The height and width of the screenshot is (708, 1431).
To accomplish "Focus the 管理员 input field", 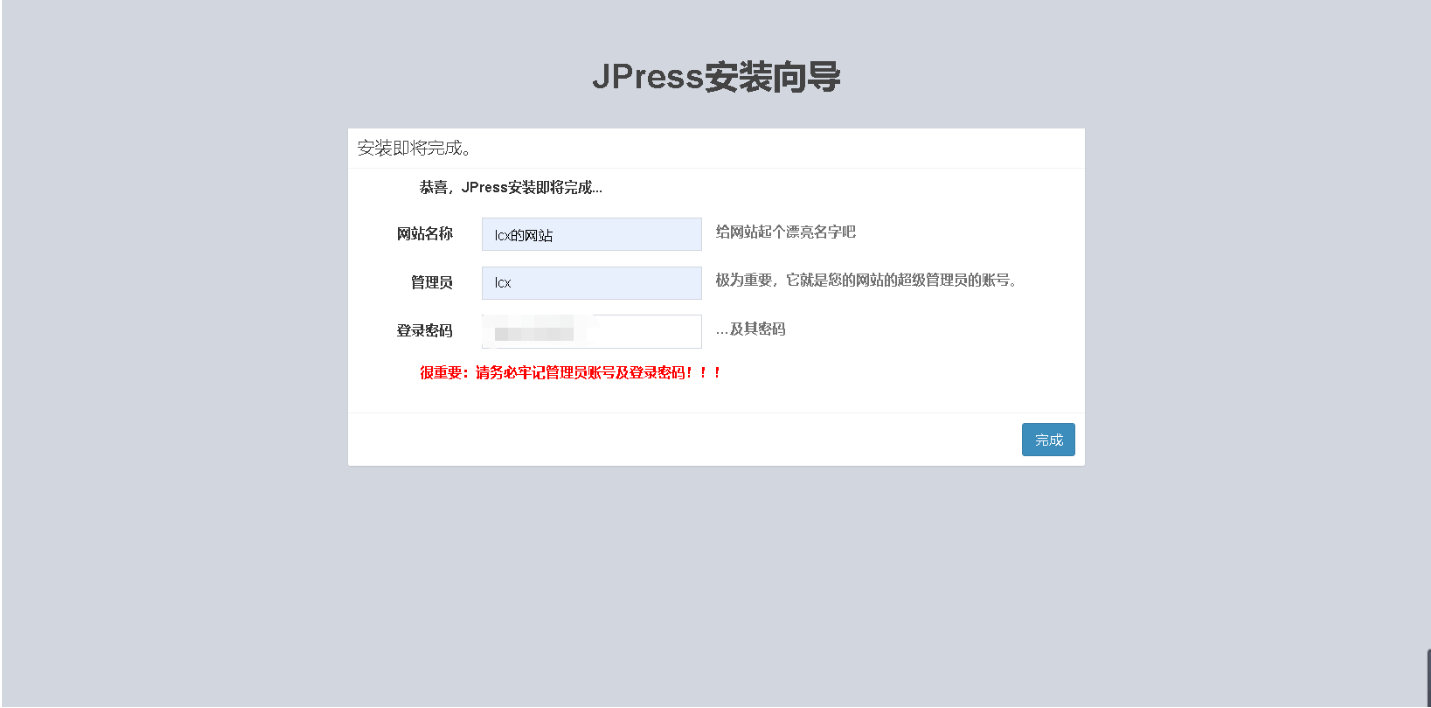I will (592, 283).
